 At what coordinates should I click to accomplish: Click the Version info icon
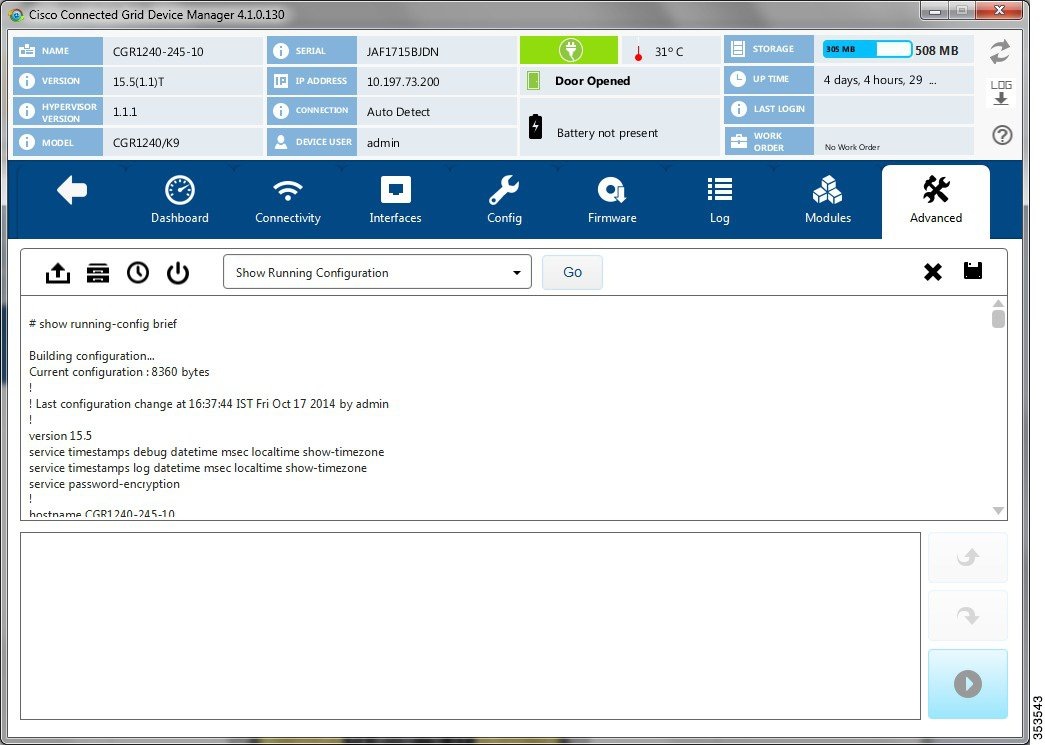[27, 81]
